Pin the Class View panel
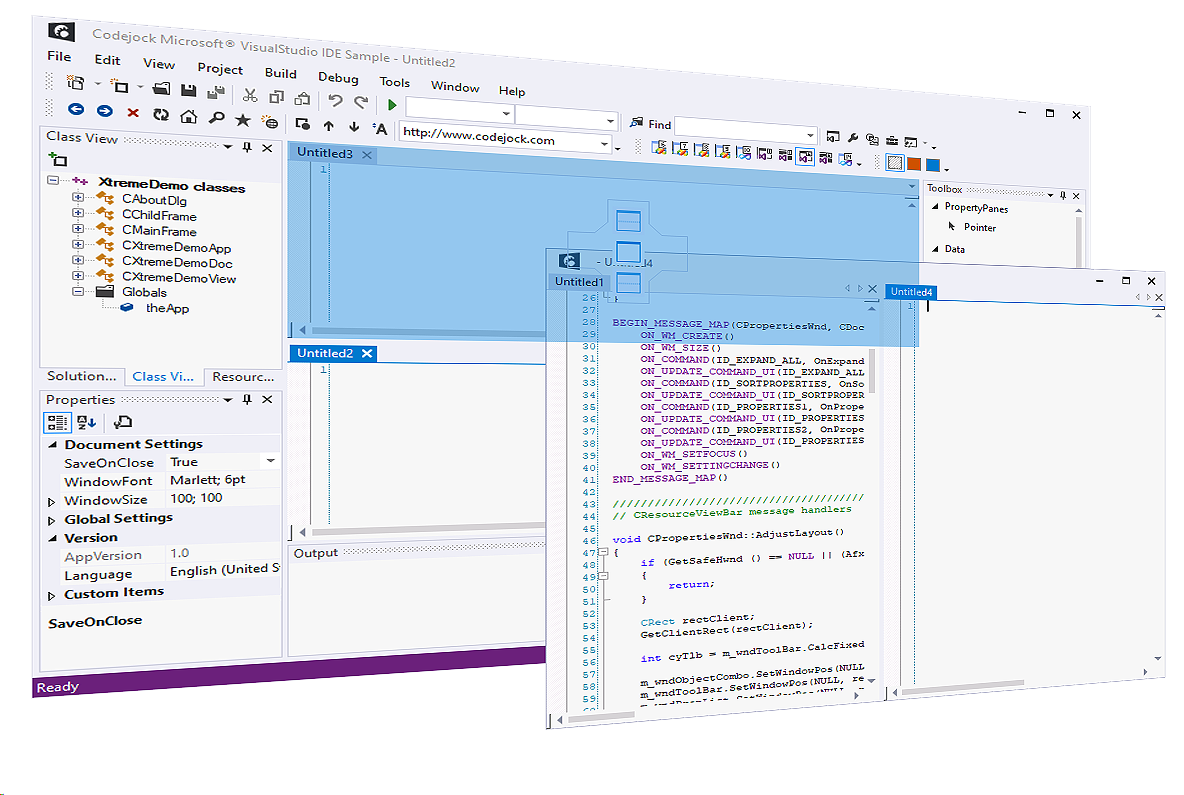The width and height of the screenshot is (1184, 795). pyautogui.click(x=247, y=147)
